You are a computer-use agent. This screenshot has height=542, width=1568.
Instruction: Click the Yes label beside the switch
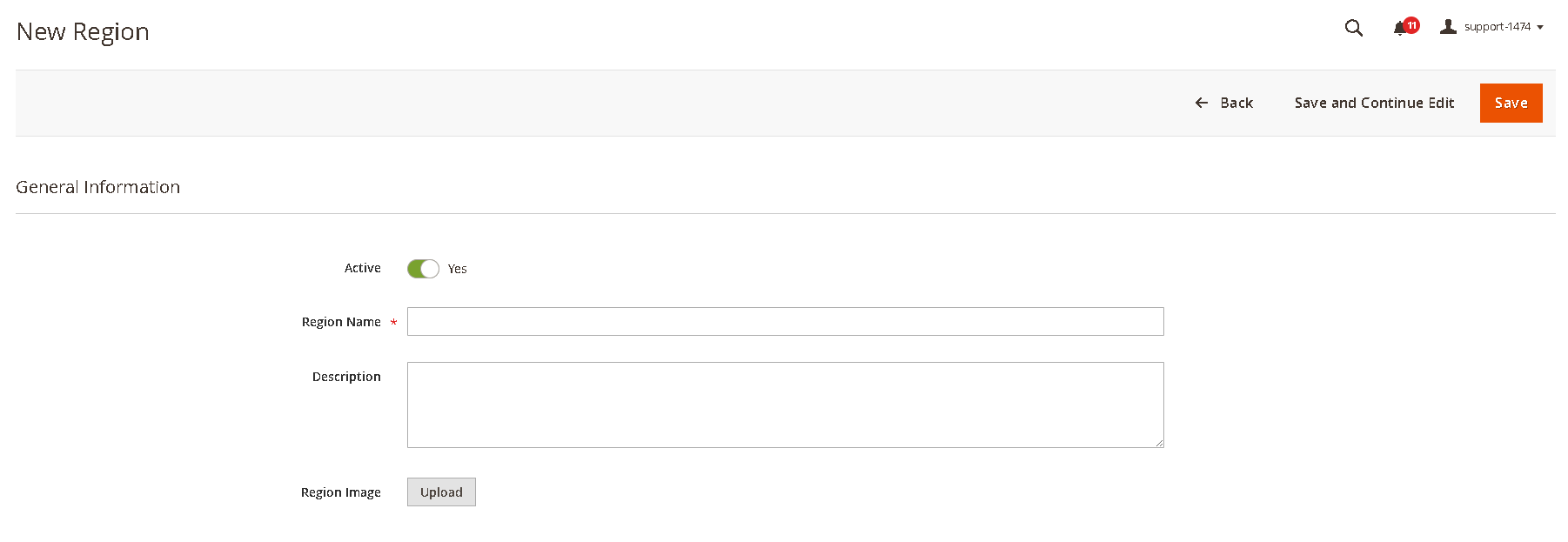(x=458, y=270)
